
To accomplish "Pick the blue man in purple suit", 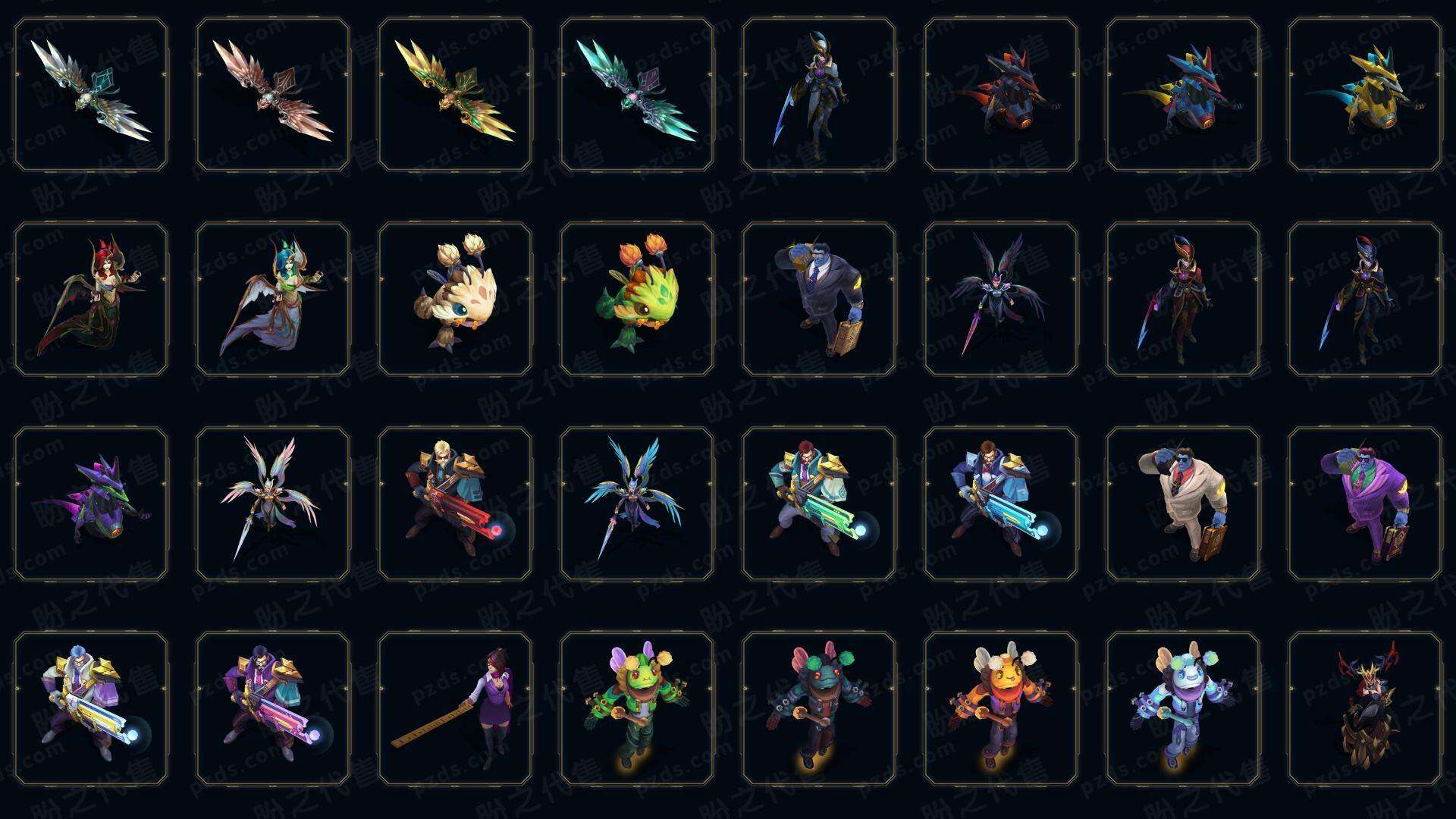I will click(1365, 504).
